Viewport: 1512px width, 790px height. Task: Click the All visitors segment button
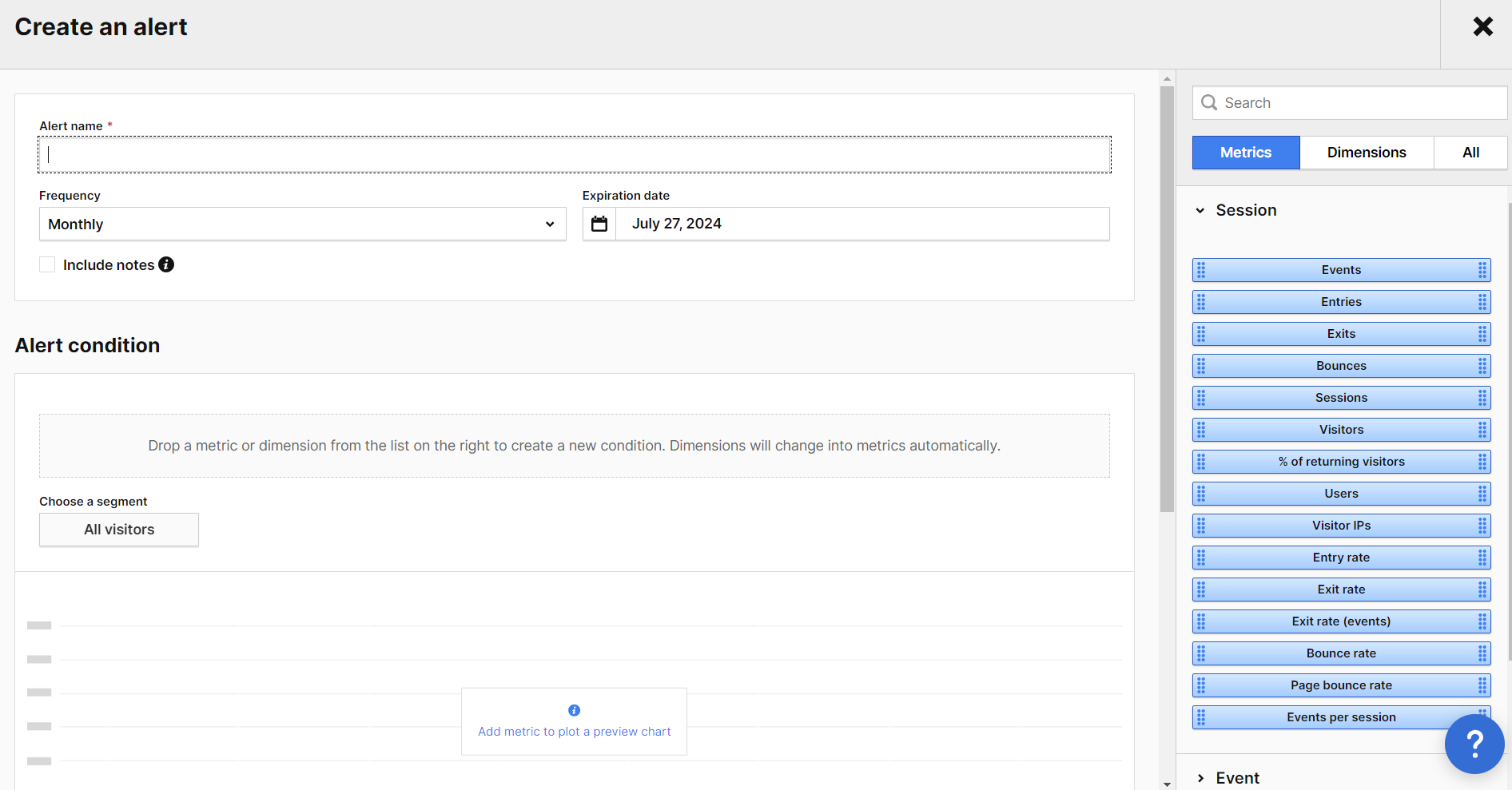tap(119, 530)
